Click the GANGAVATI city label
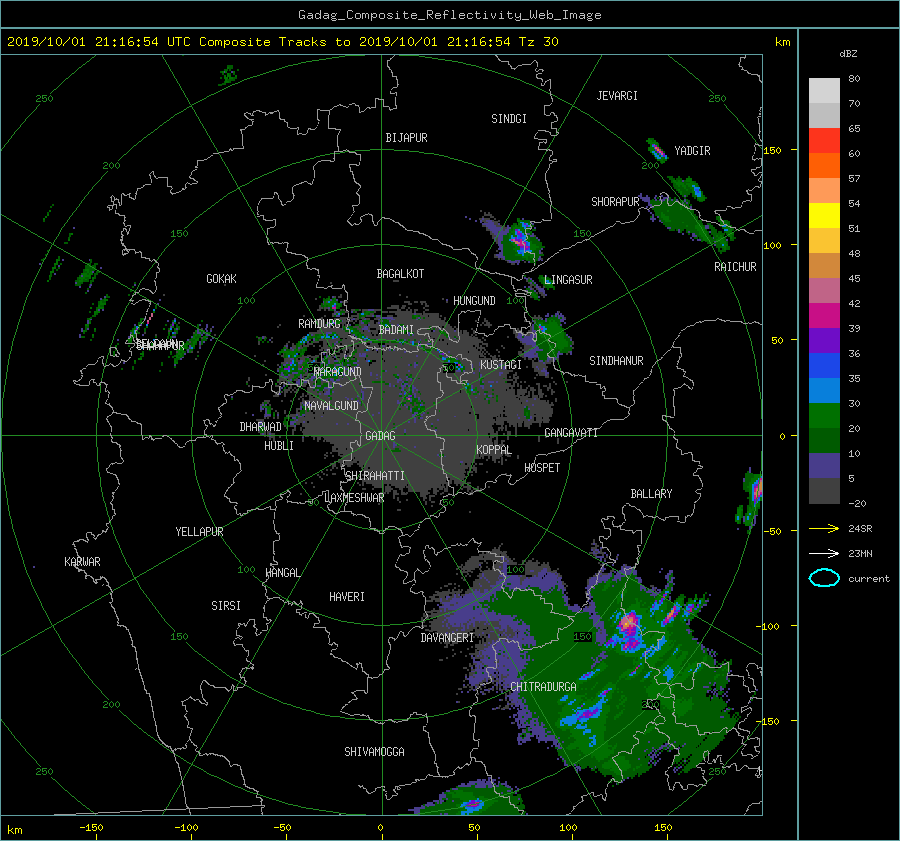900x841 pixels. [571, 433]
